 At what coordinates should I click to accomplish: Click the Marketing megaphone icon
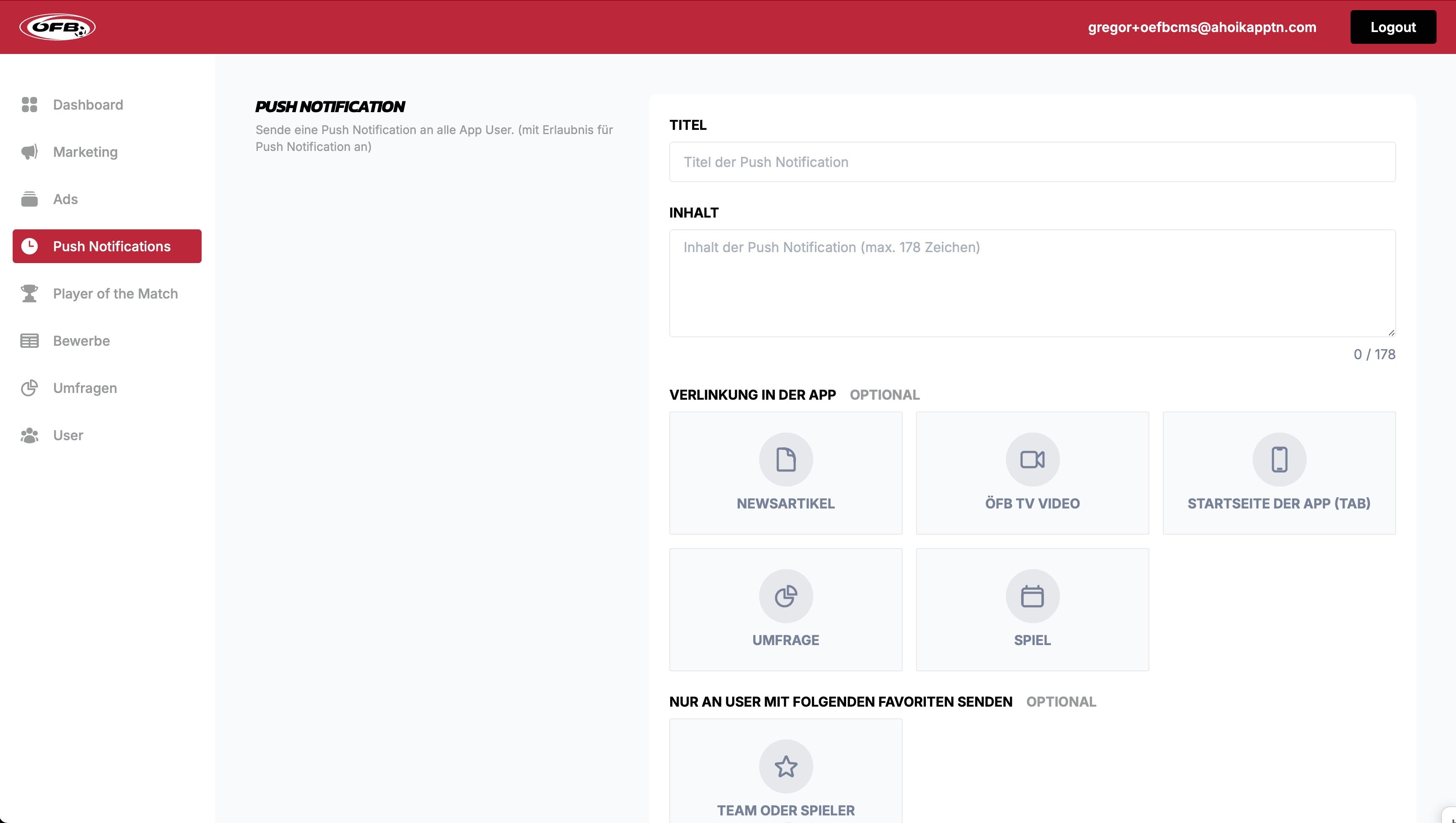30,152
